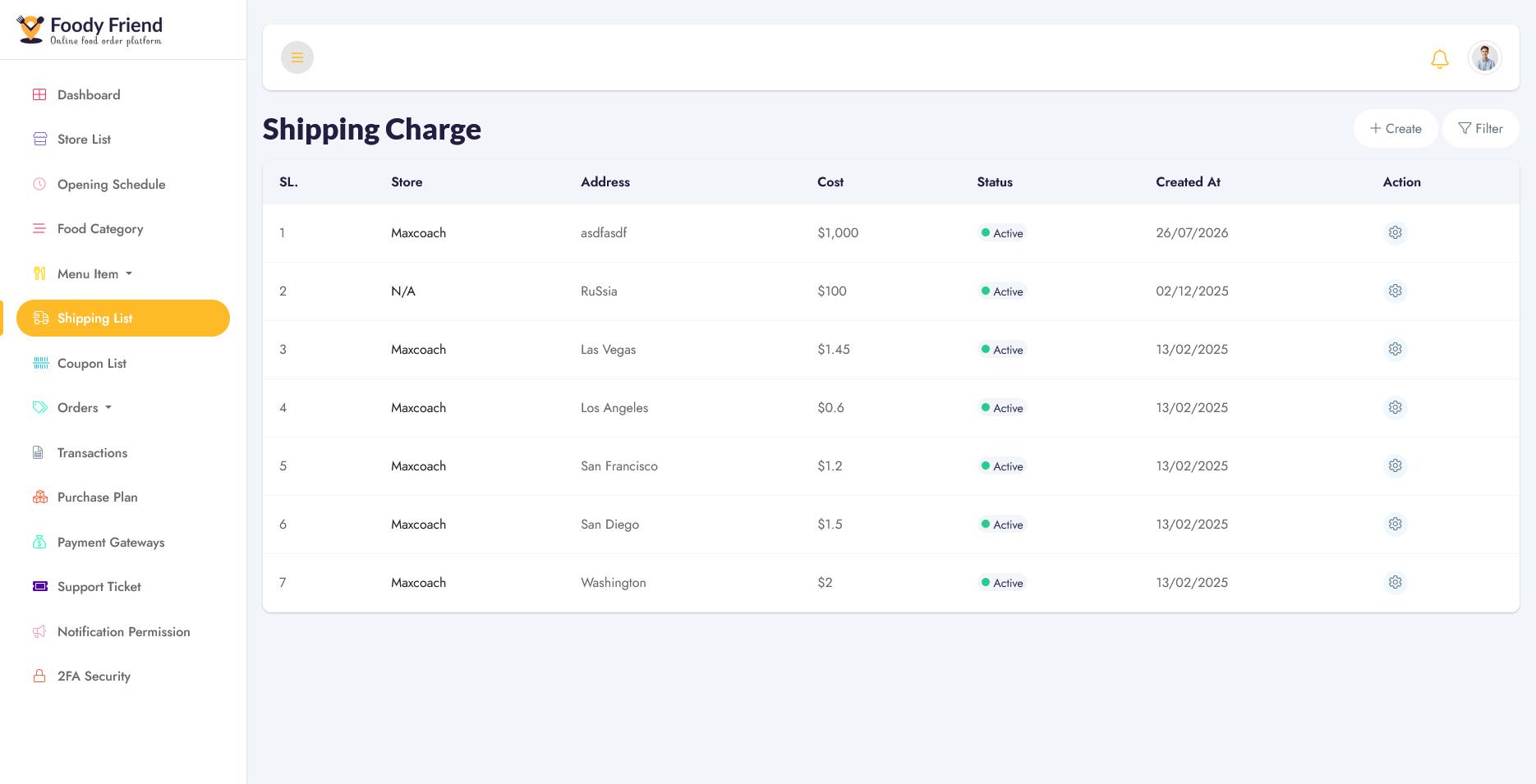Click the Created At column header
Viewport: 1536px width, 784px height.
point(1188,182)
